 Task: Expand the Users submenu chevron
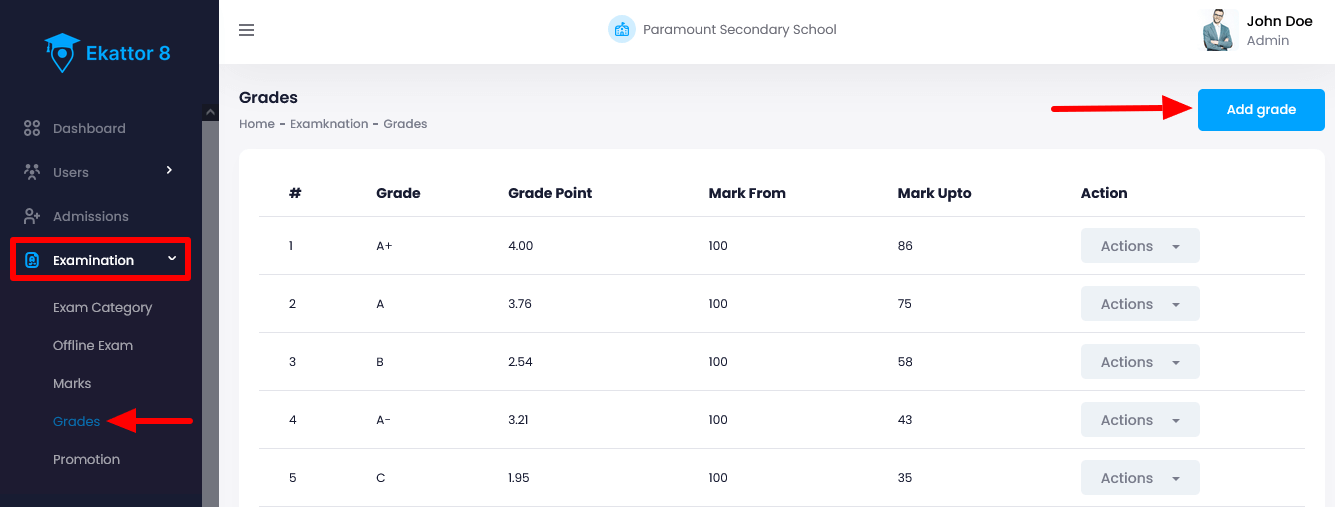click(x=169, y=170)
